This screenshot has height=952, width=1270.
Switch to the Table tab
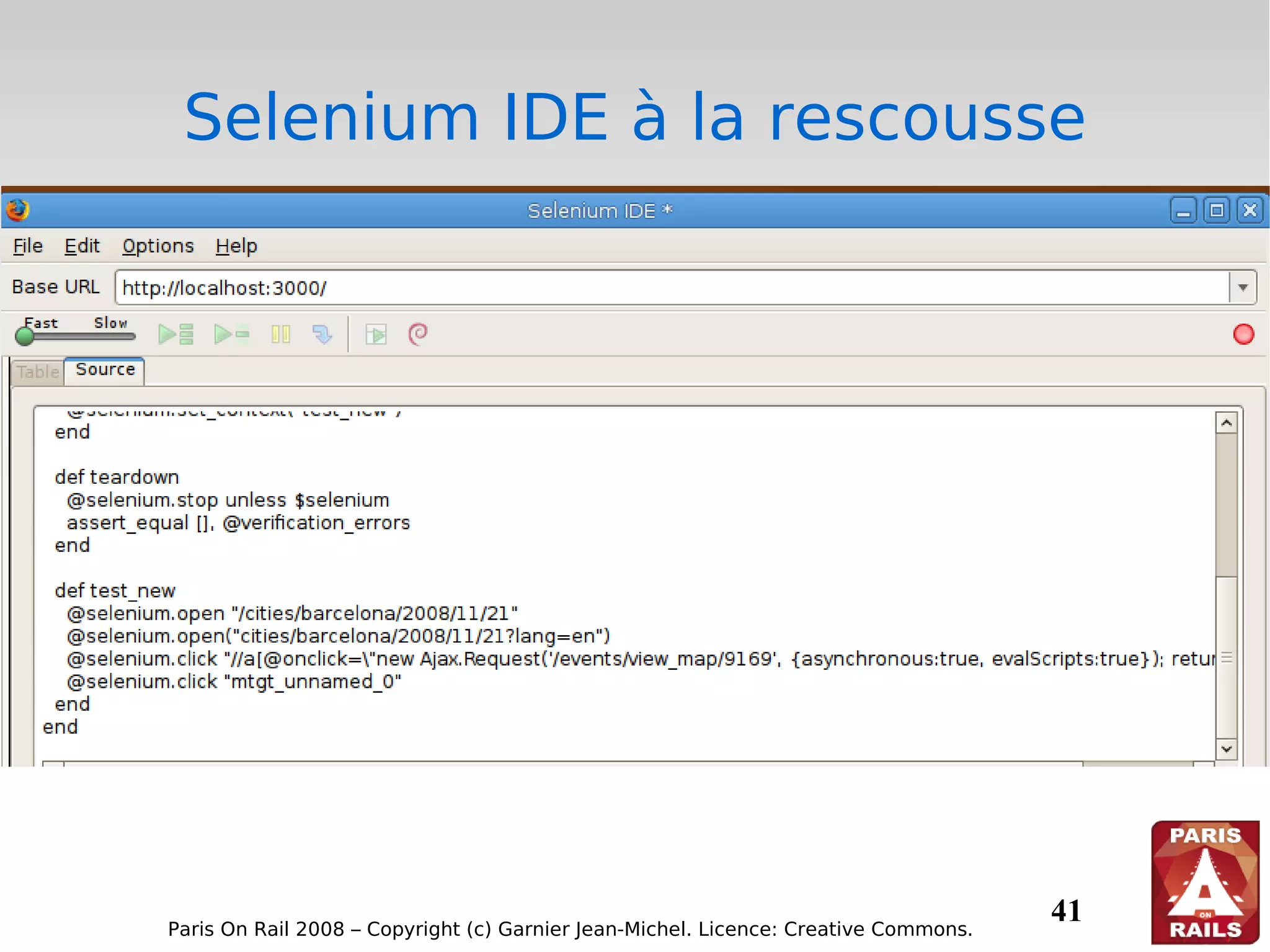coord(38,372)
